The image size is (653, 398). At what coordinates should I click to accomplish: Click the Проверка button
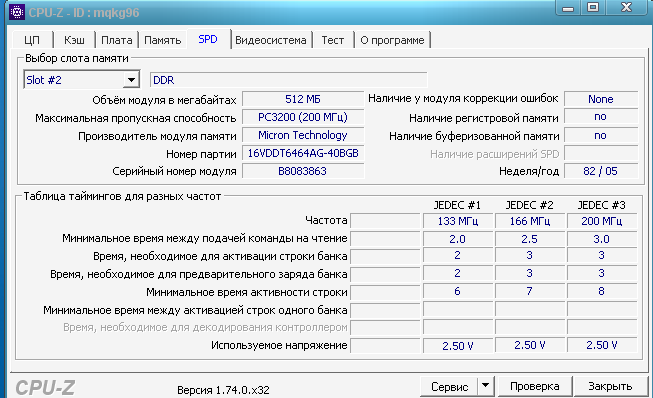[535, 386]
